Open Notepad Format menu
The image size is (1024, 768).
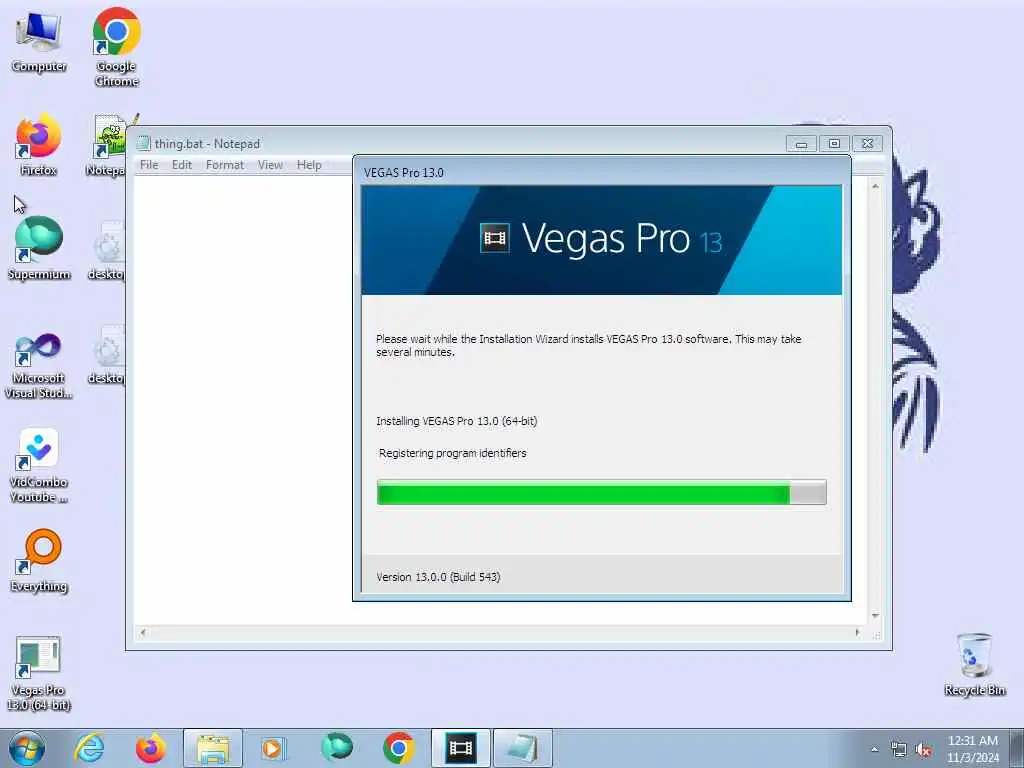click(x=225, y=165)
